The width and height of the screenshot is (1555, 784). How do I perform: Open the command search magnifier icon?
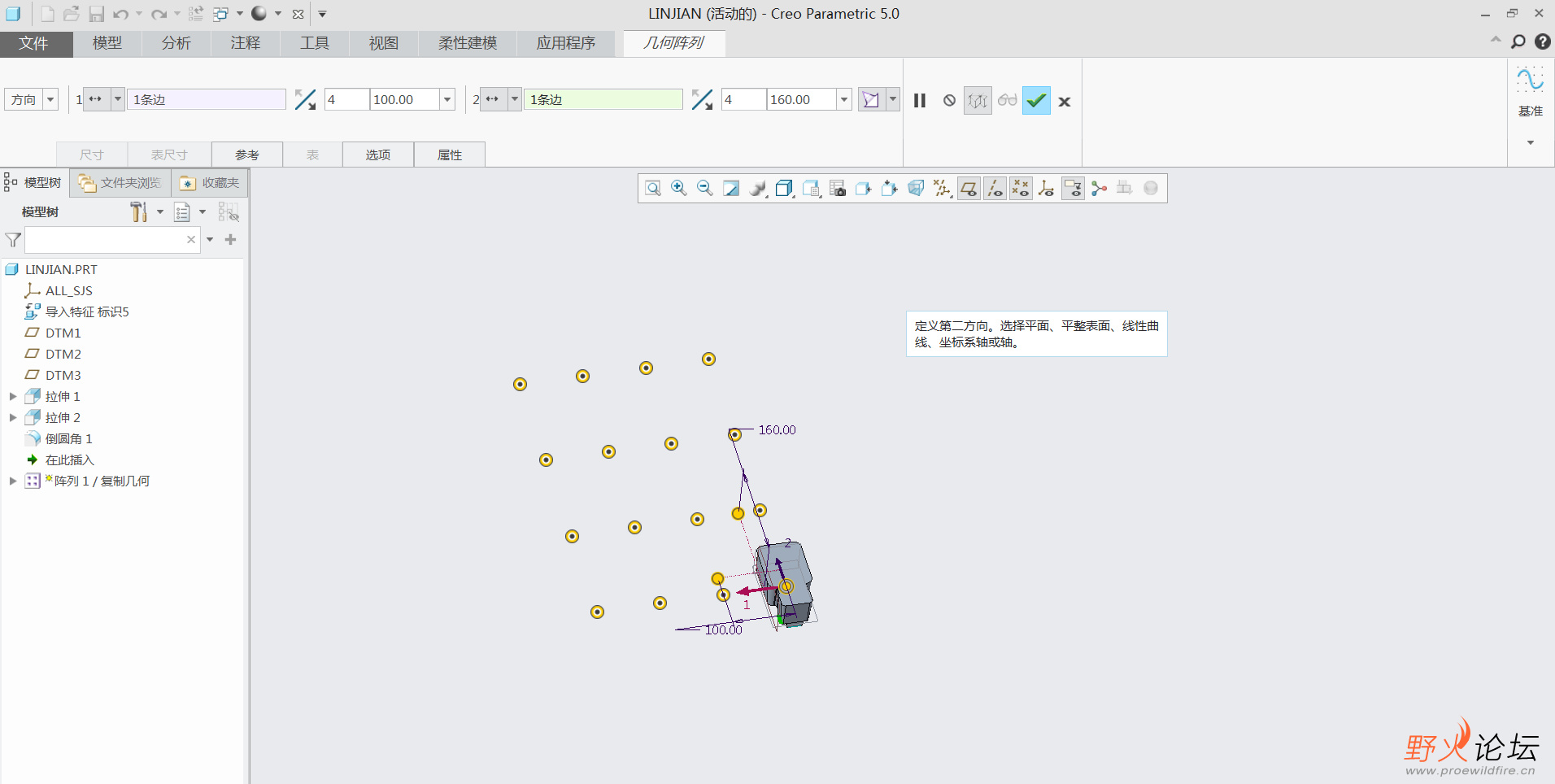click(x=1518, y=41)
